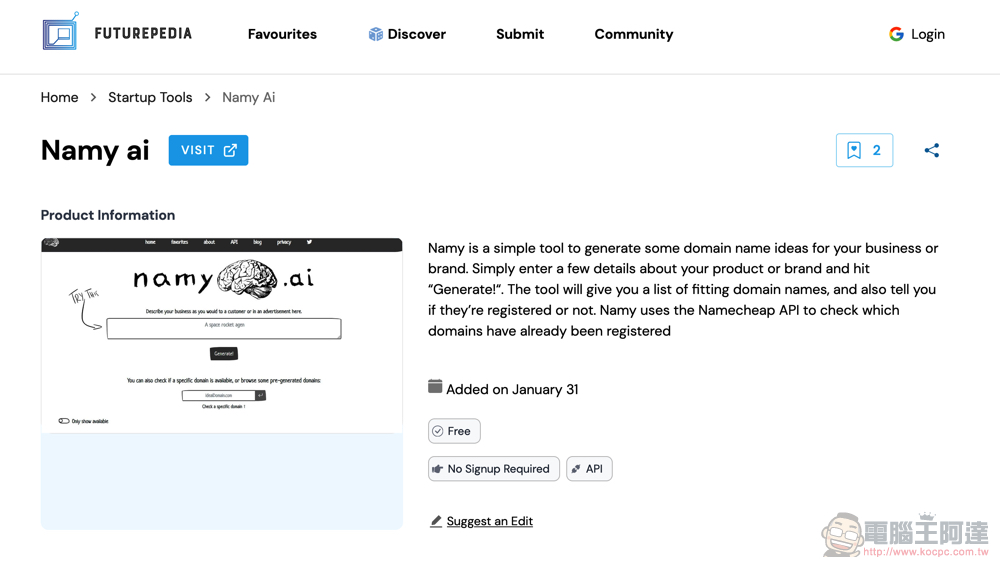The image size is (1000, 566).
Task: Click the FUTUREPEDIA wordmark text
Action: click(x=143, y=33)
